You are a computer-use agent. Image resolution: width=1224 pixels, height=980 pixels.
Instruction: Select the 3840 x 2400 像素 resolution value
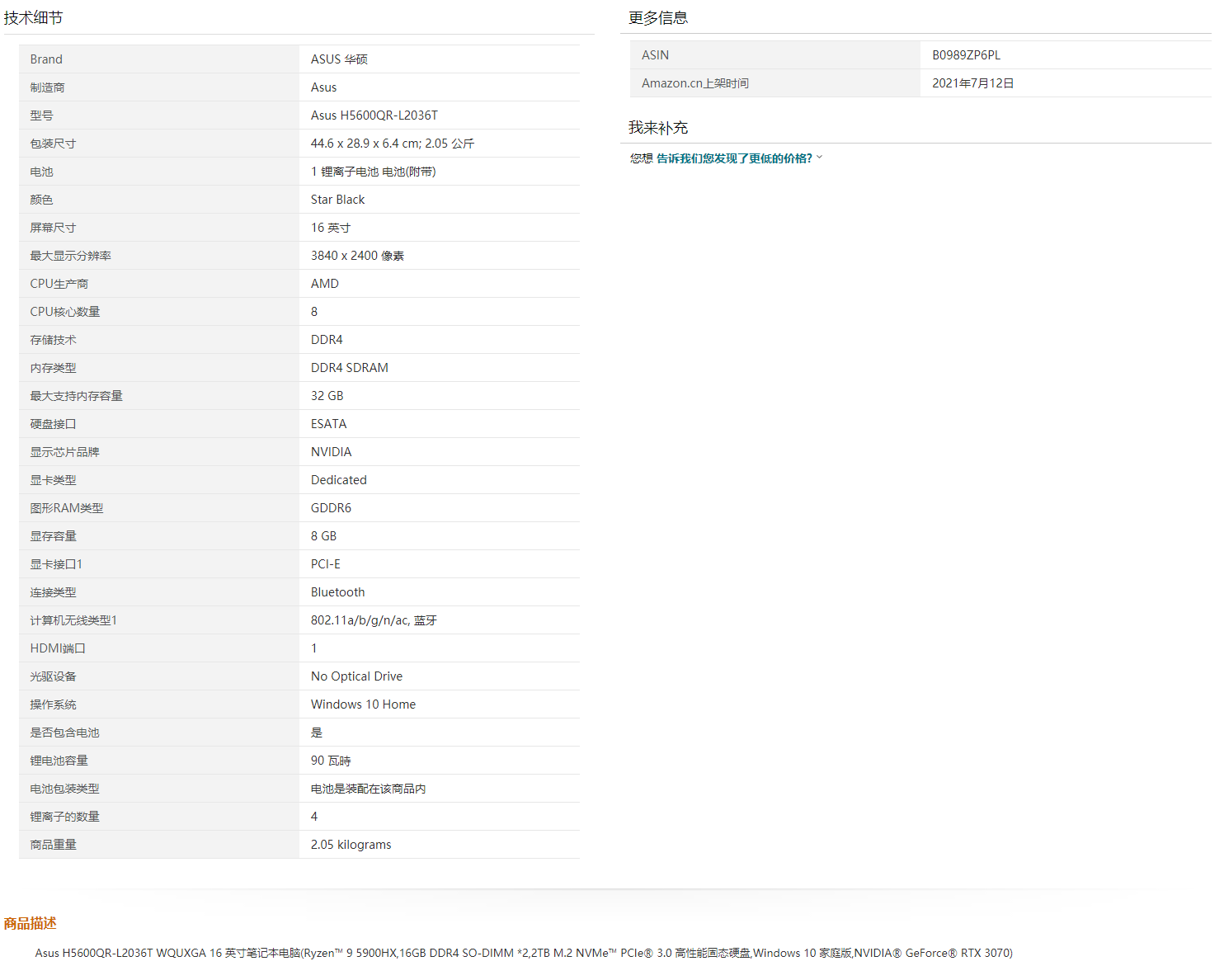pos(357,256)
